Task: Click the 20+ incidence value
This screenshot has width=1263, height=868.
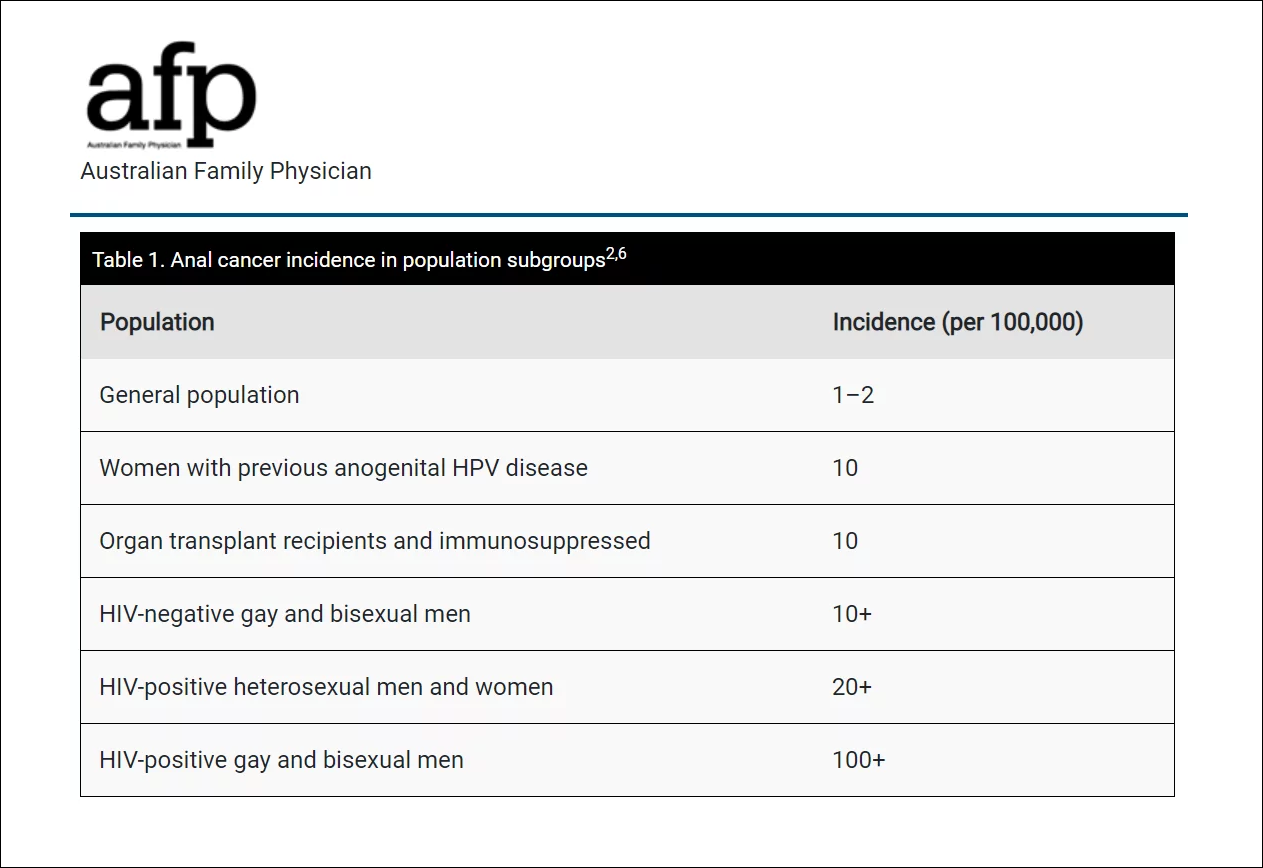Action: tap(852, 687)
